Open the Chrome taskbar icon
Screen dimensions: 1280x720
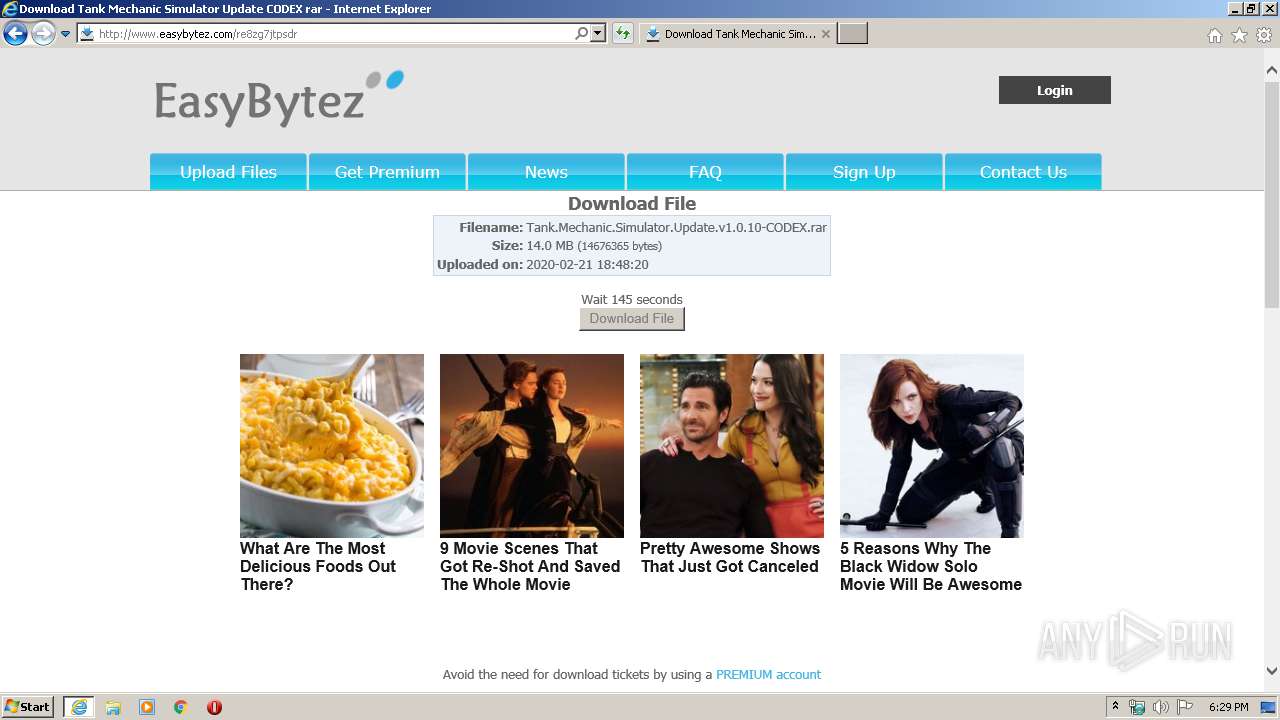[x=181, y=707]
